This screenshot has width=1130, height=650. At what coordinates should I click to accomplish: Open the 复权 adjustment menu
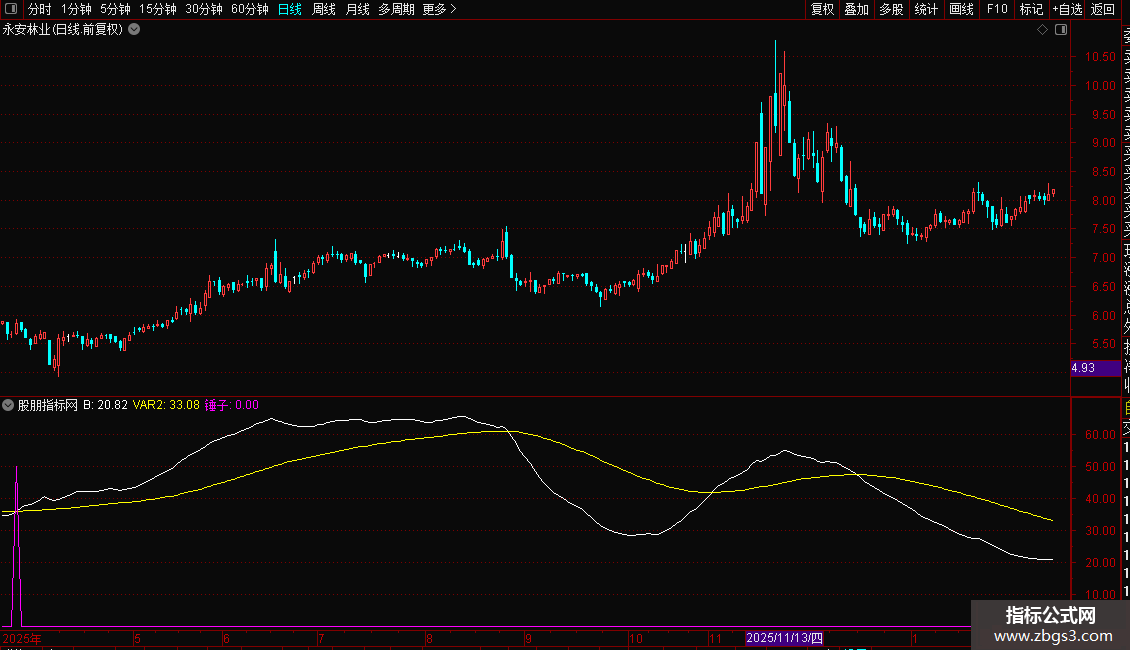(822, 9)
